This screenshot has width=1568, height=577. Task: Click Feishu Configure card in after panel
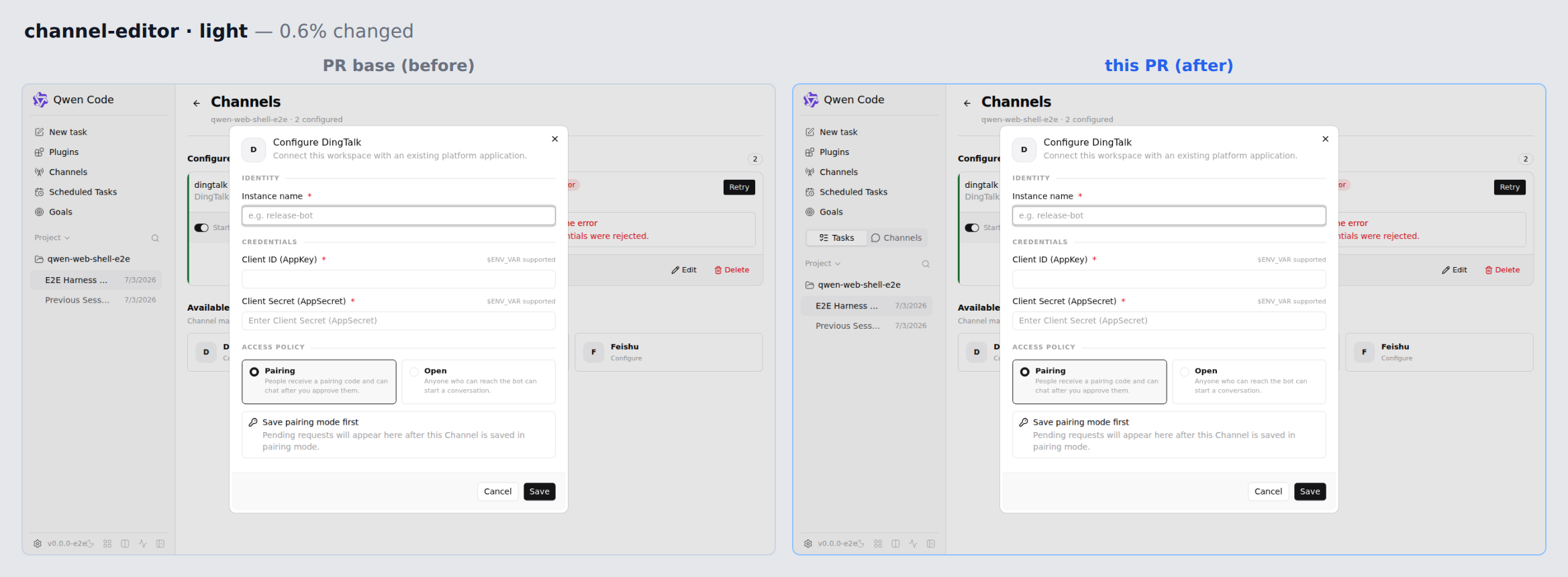1439,352
